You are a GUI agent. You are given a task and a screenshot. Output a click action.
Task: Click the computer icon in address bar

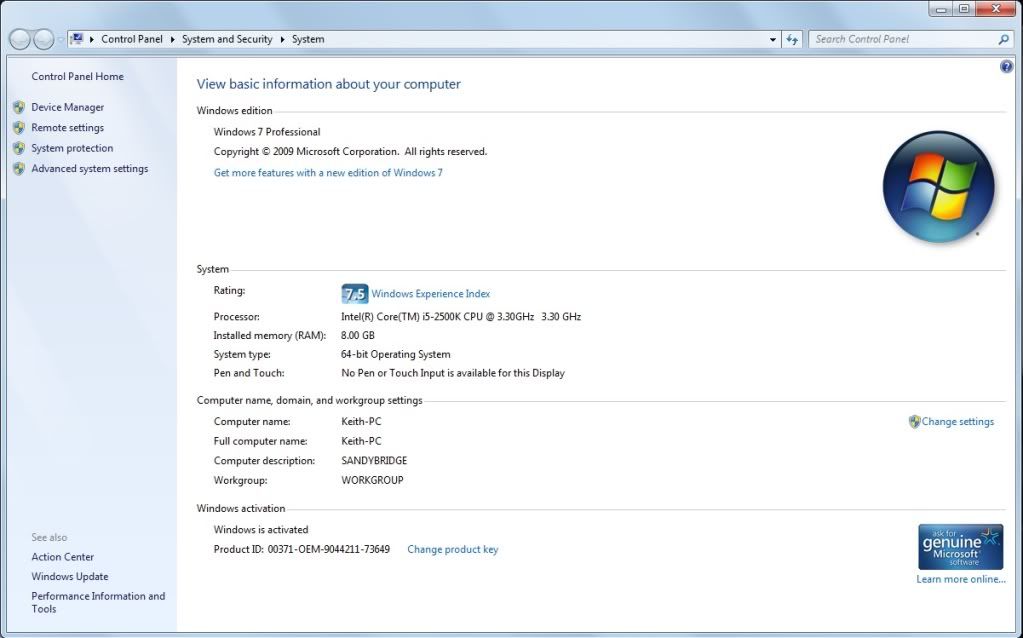tap(77, 38)
